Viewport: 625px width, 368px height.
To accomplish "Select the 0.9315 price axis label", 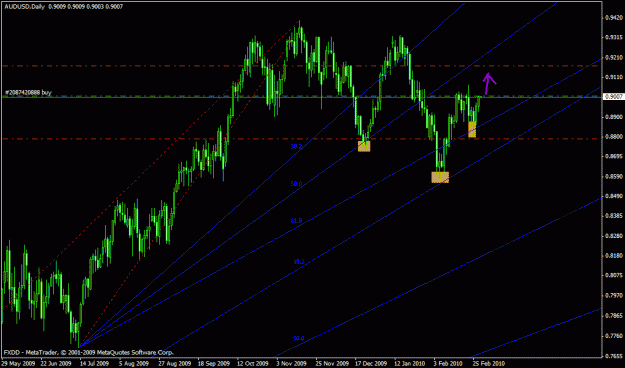I will tap(614, 37).
